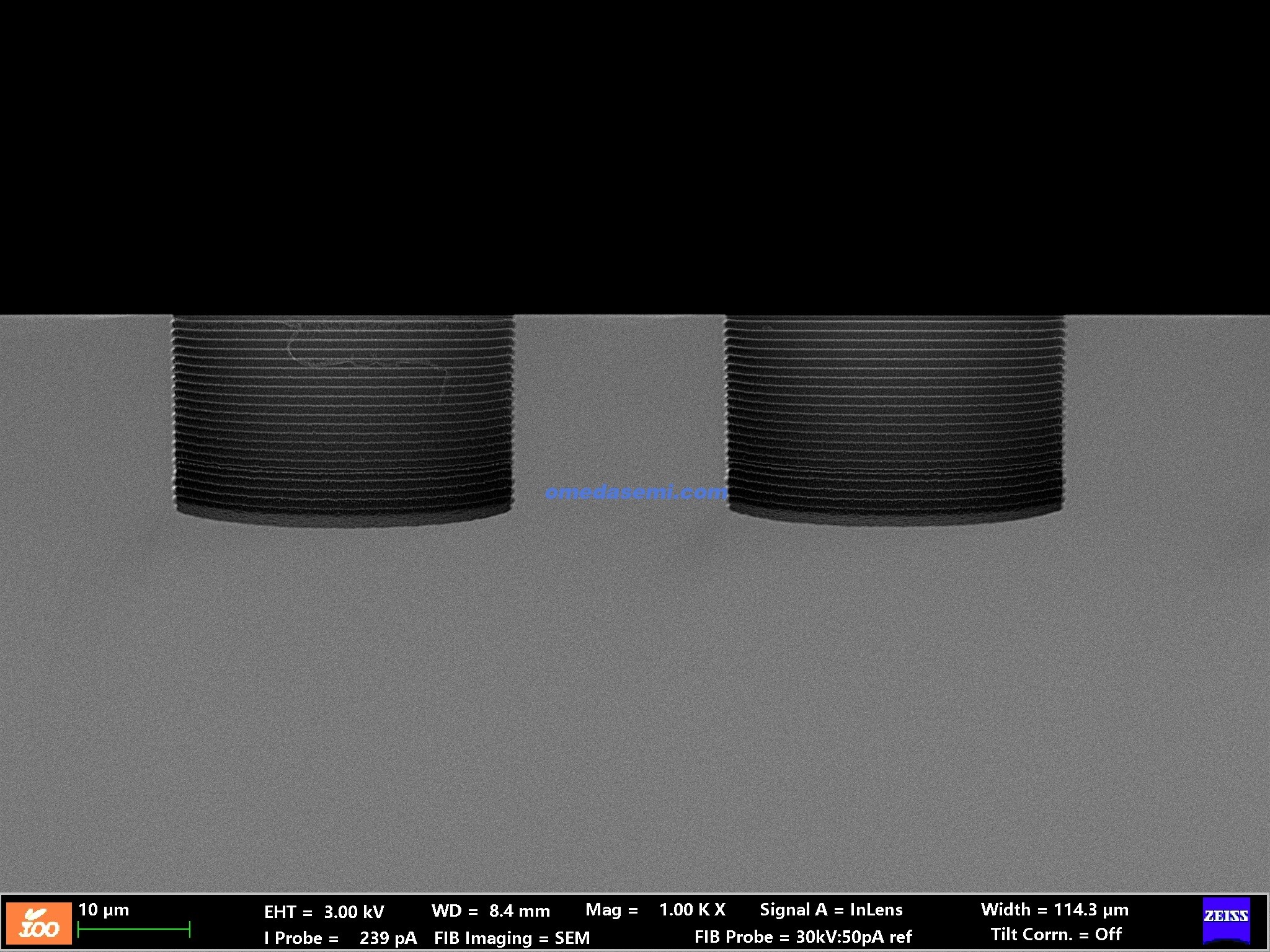1270x952 pixels.
Task: Click the curved bottom of left trench
Action: [343, 519]
